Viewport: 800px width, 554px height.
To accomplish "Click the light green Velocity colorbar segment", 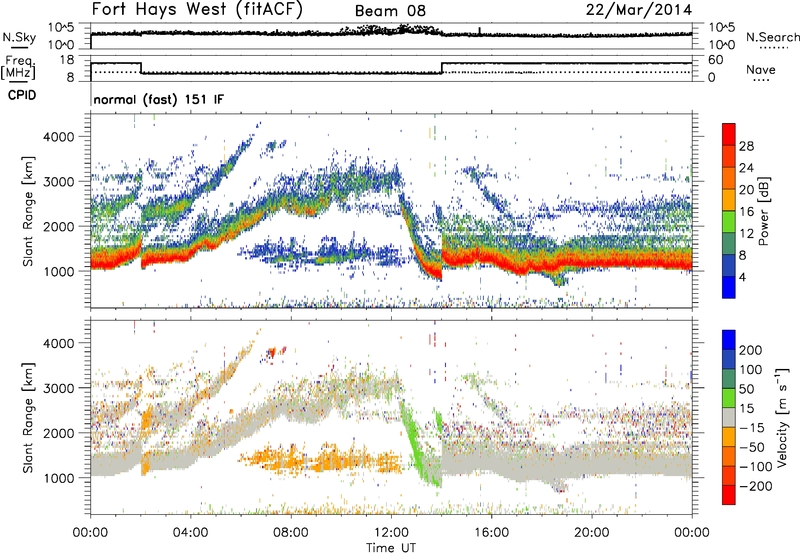I will (x=729, y=398).
